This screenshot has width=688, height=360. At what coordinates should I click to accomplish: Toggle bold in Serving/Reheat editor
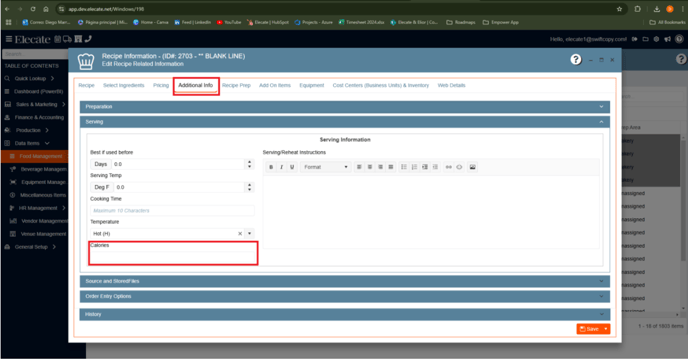(x=271, y=167)
